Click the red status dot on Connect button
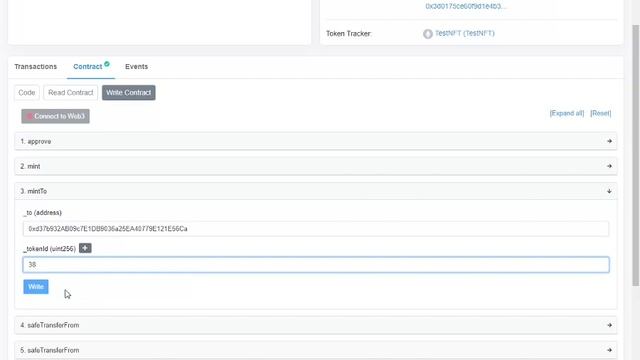The height and width of the screenshot is (360, 640). [x=29, y=116]
